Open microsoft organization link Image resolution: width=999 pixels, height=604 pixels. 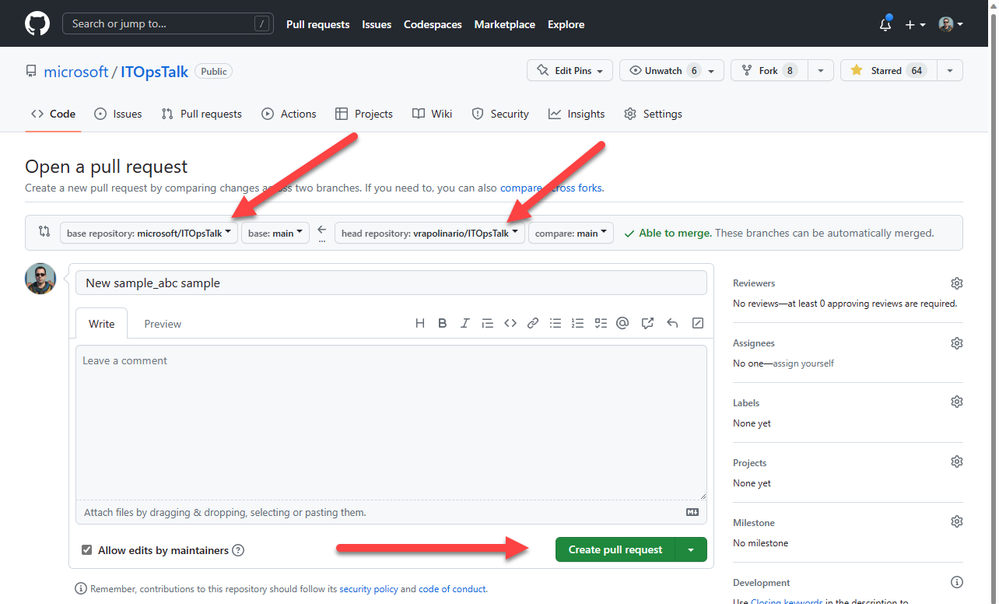pos(76,71)
